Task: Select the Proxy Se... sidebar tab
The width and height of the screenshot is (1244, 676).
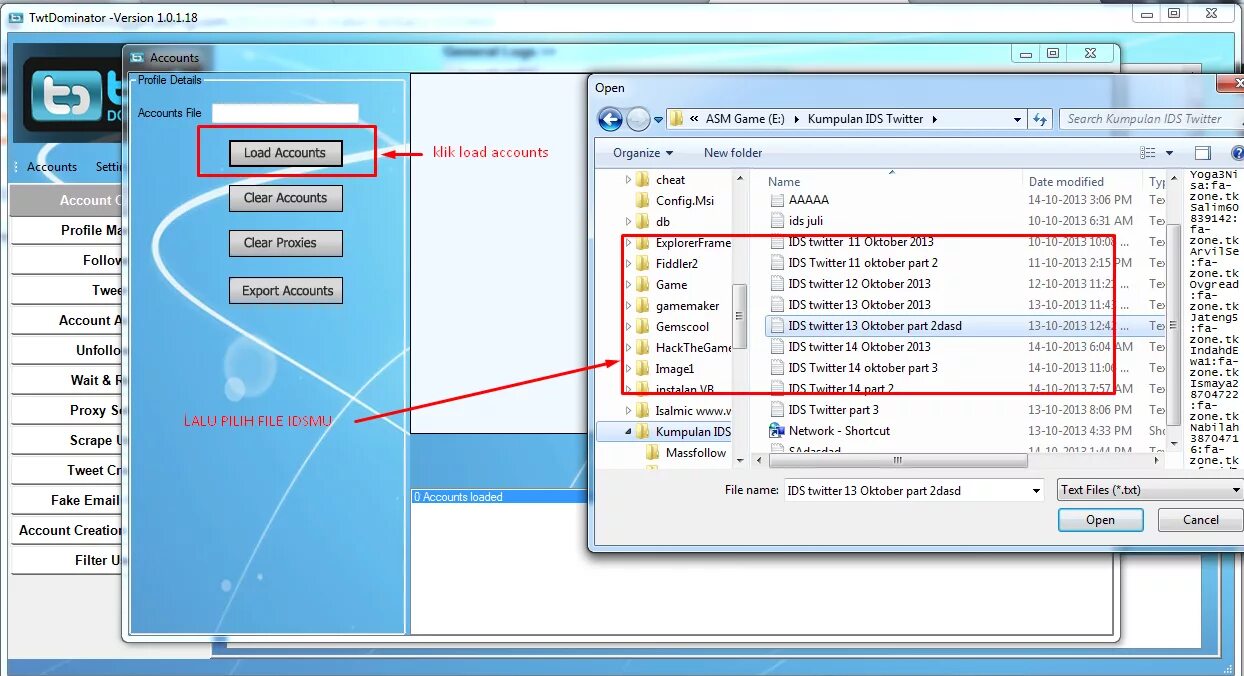Action: [67, 410]
